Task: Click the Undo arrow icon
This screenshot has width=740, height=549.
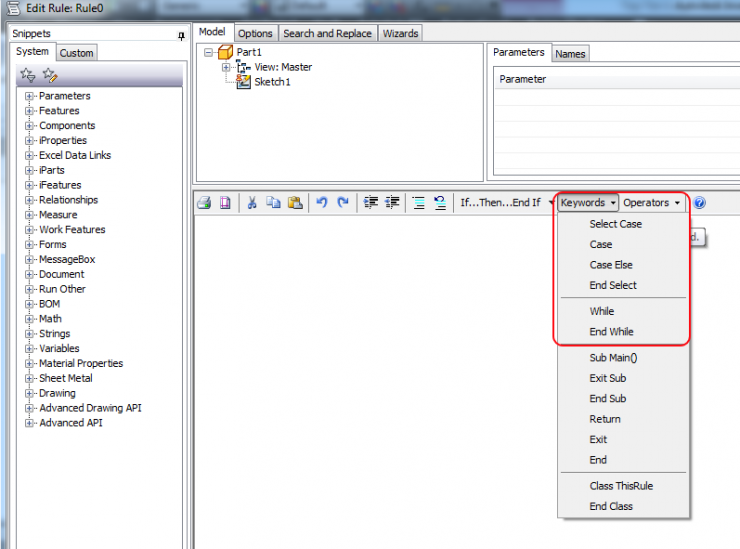Action: click(x=321, y=203)
